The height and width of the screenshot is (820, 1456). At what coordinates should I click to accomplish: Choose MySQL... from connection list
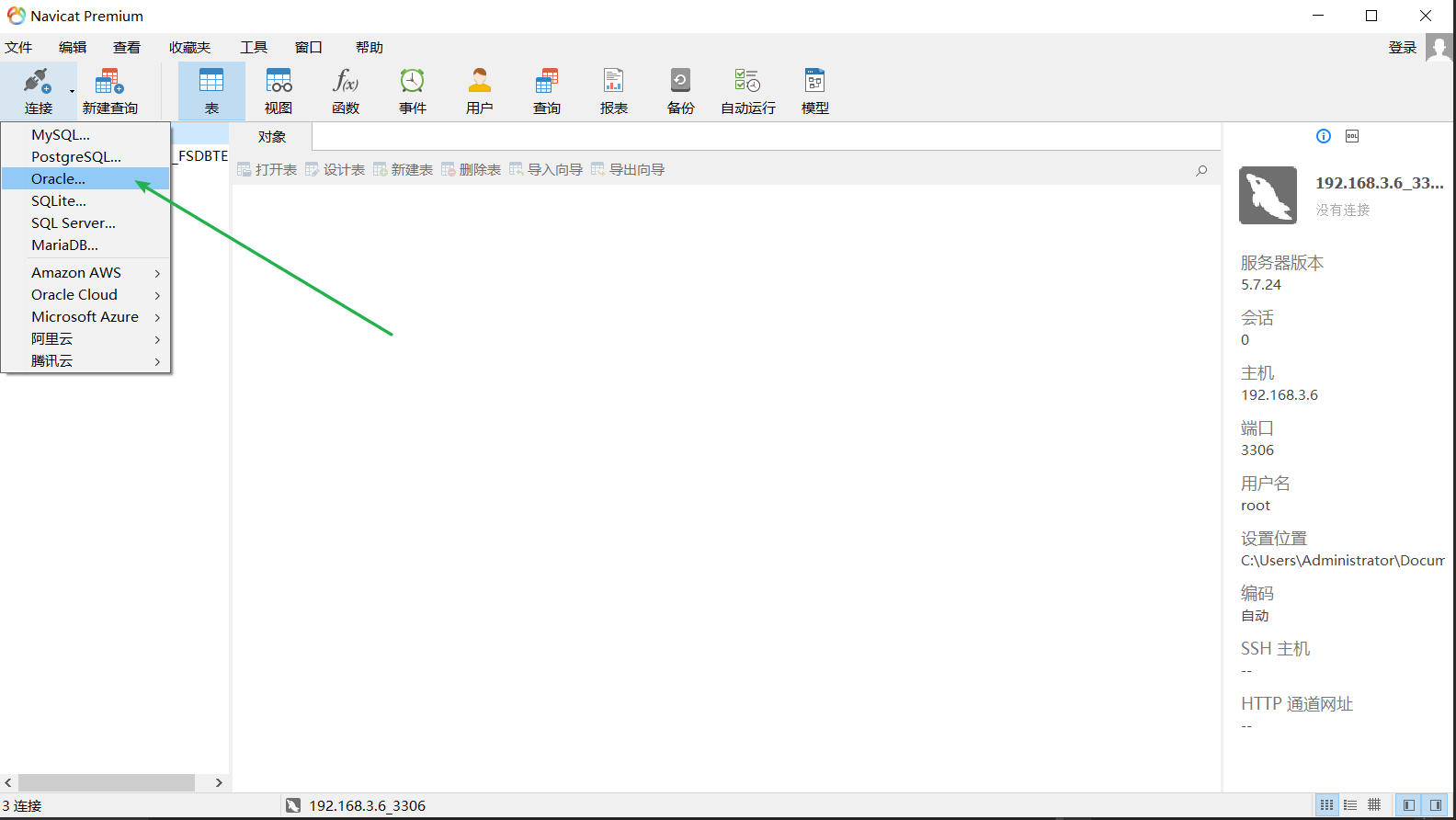point(85,135)
